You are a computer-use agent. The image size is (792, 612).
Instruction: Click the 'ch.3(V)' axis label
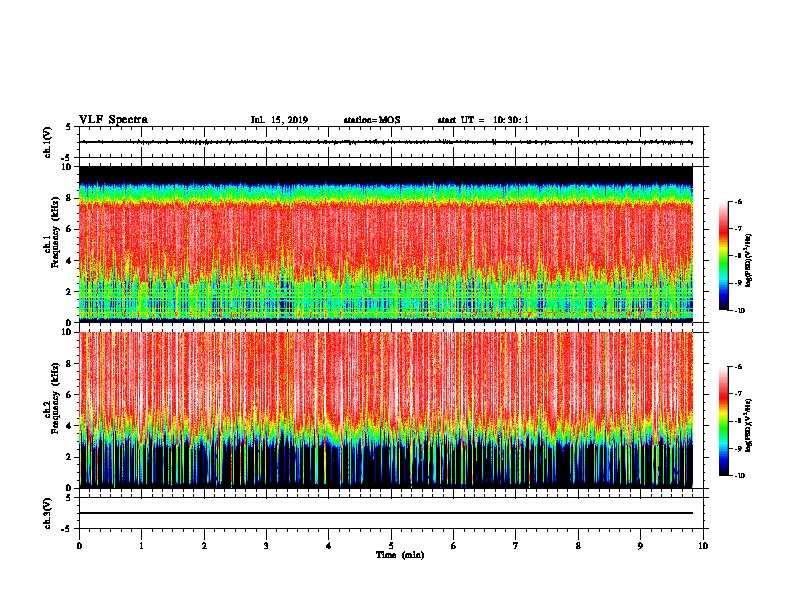pyautogui.click(x=48, y=513)
